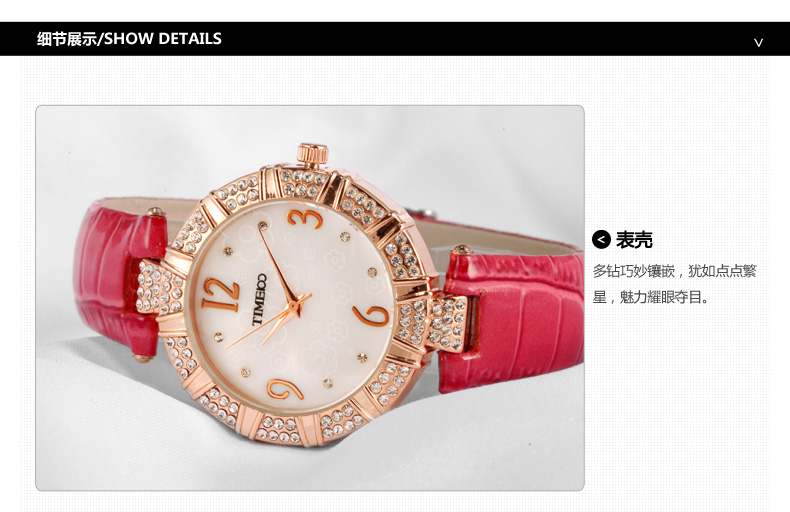The image size is (790, 512).
Task: Click the numeral 3 on the watch dial
Action: 305,219
